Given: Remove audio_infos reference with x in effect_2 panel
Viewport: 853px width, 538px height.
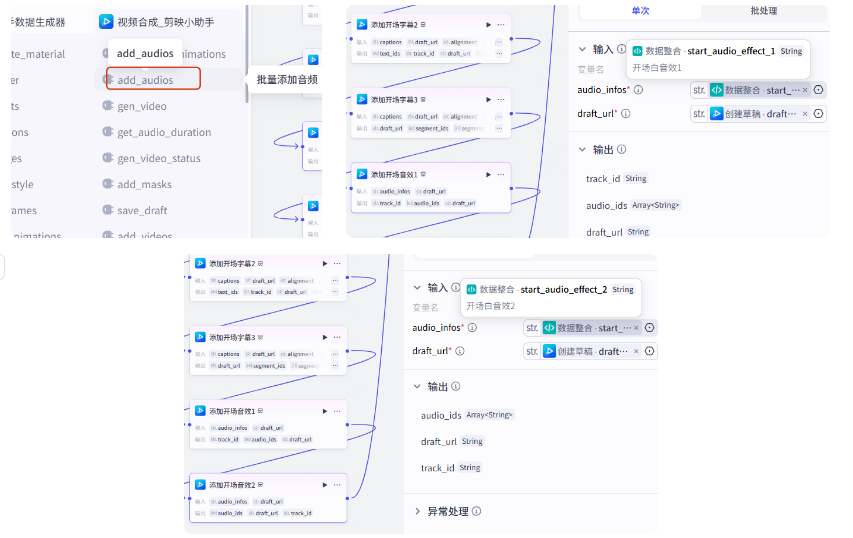Looking at the screenshot, I should [636, 327].
